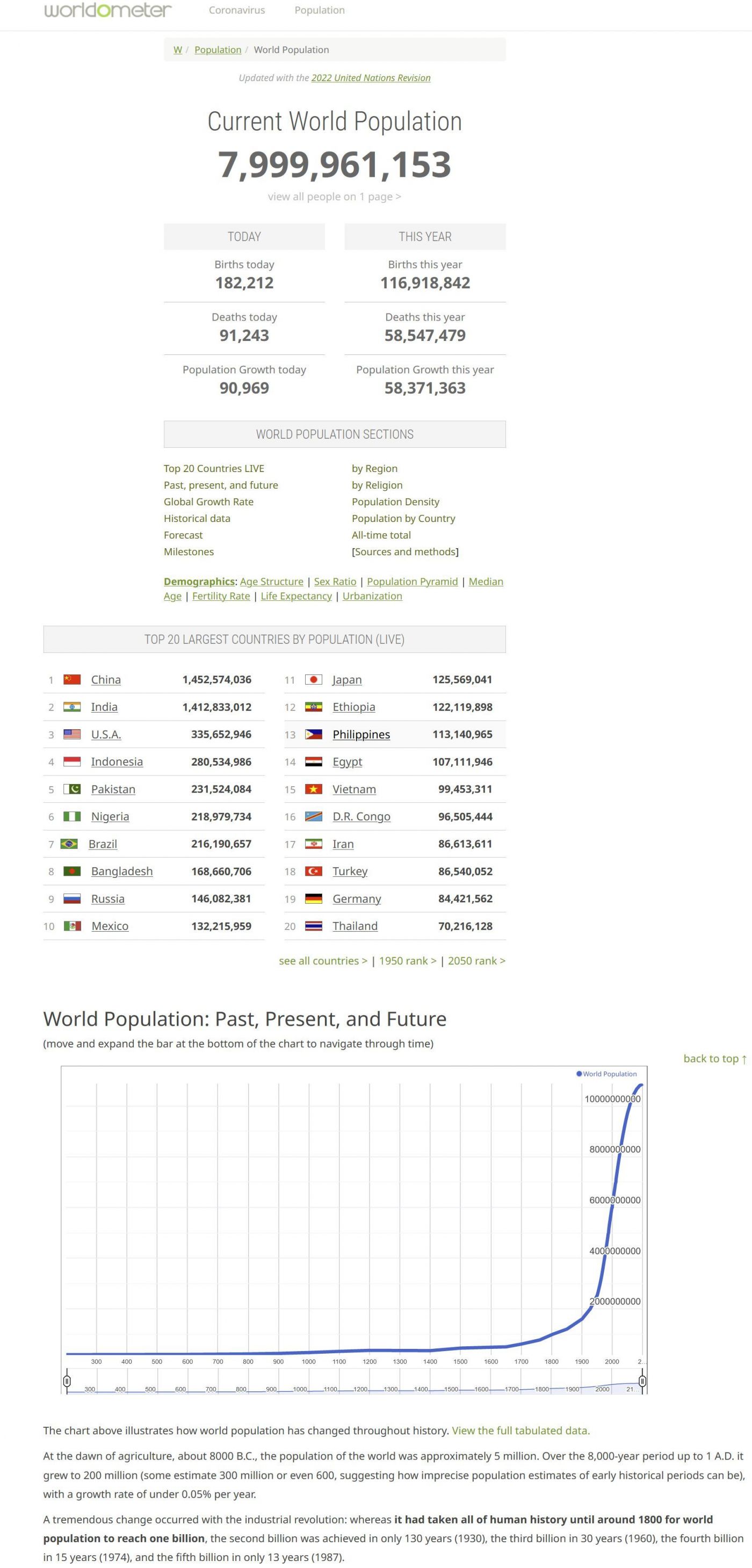The image size is (752, 1568).
Task: Click the Population breadcrumb link
Action: 218,50
